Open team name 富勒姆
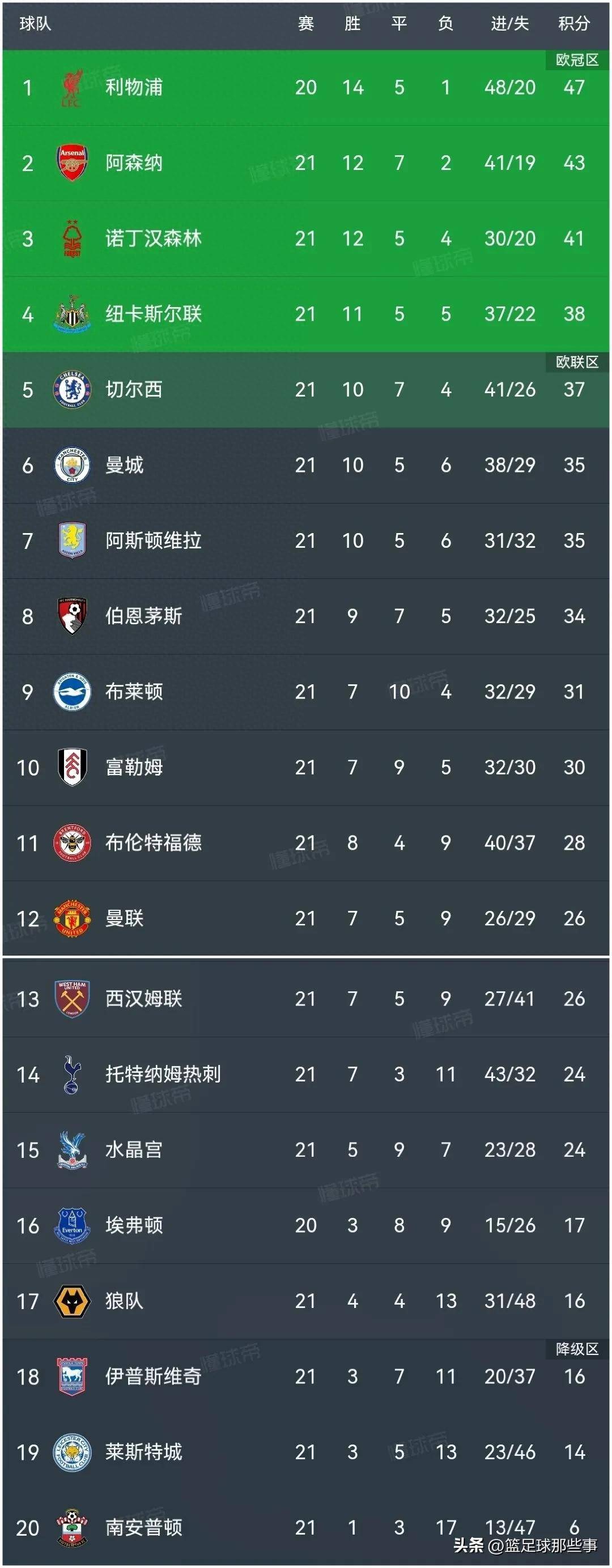The width and height of the screenshot is (612, 1568). 134,767
